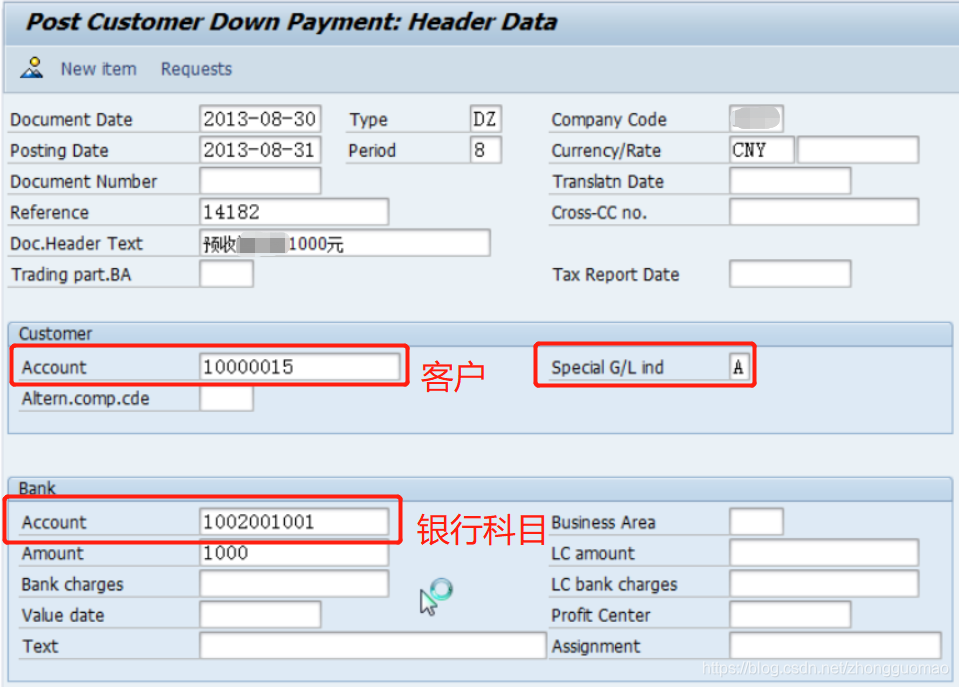Focus the Company Code field
Viewport: 959px width, 687px height.
pos(757,119)
